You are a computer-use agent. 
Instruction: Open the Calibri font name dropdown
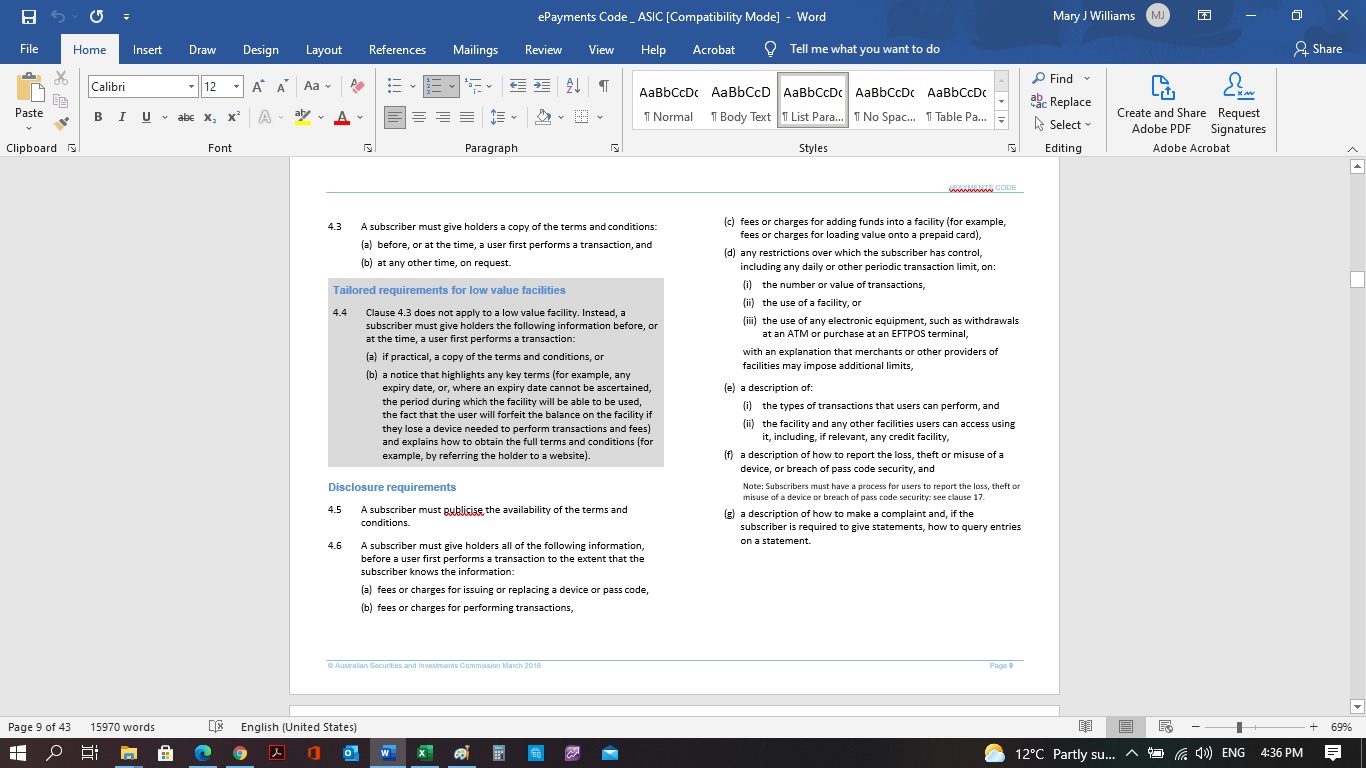(190, 87)
